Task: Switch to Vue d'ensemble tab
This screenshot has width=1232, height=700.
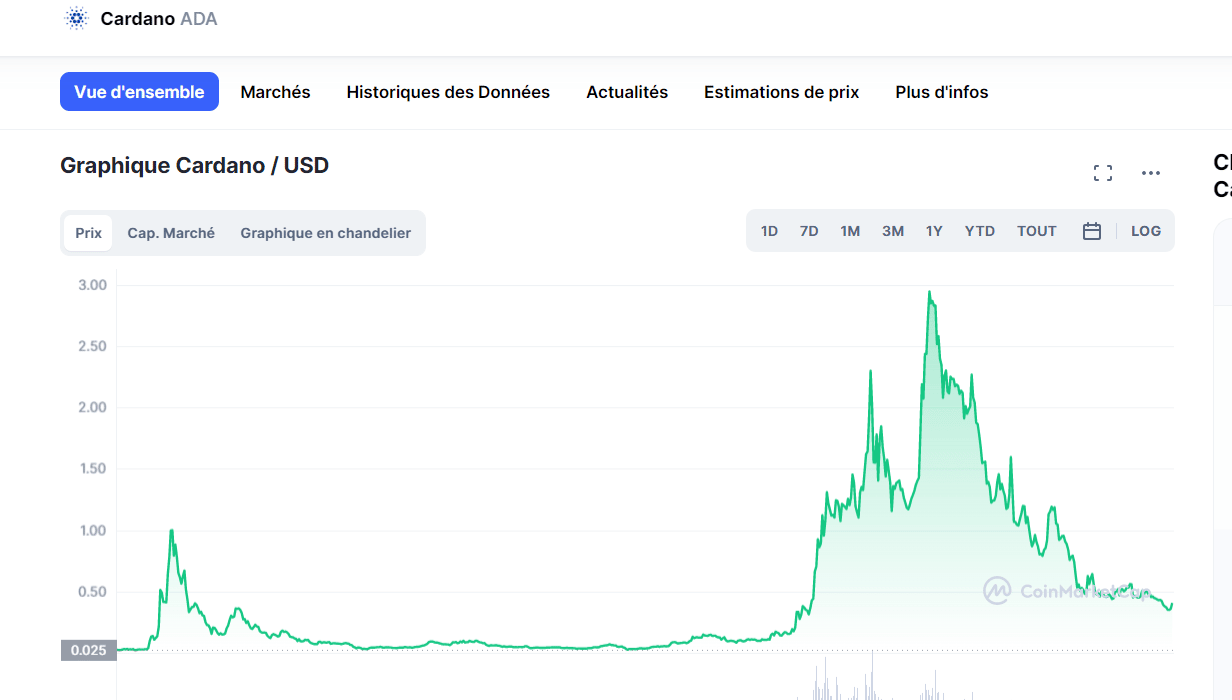Action: coord(139,92)
